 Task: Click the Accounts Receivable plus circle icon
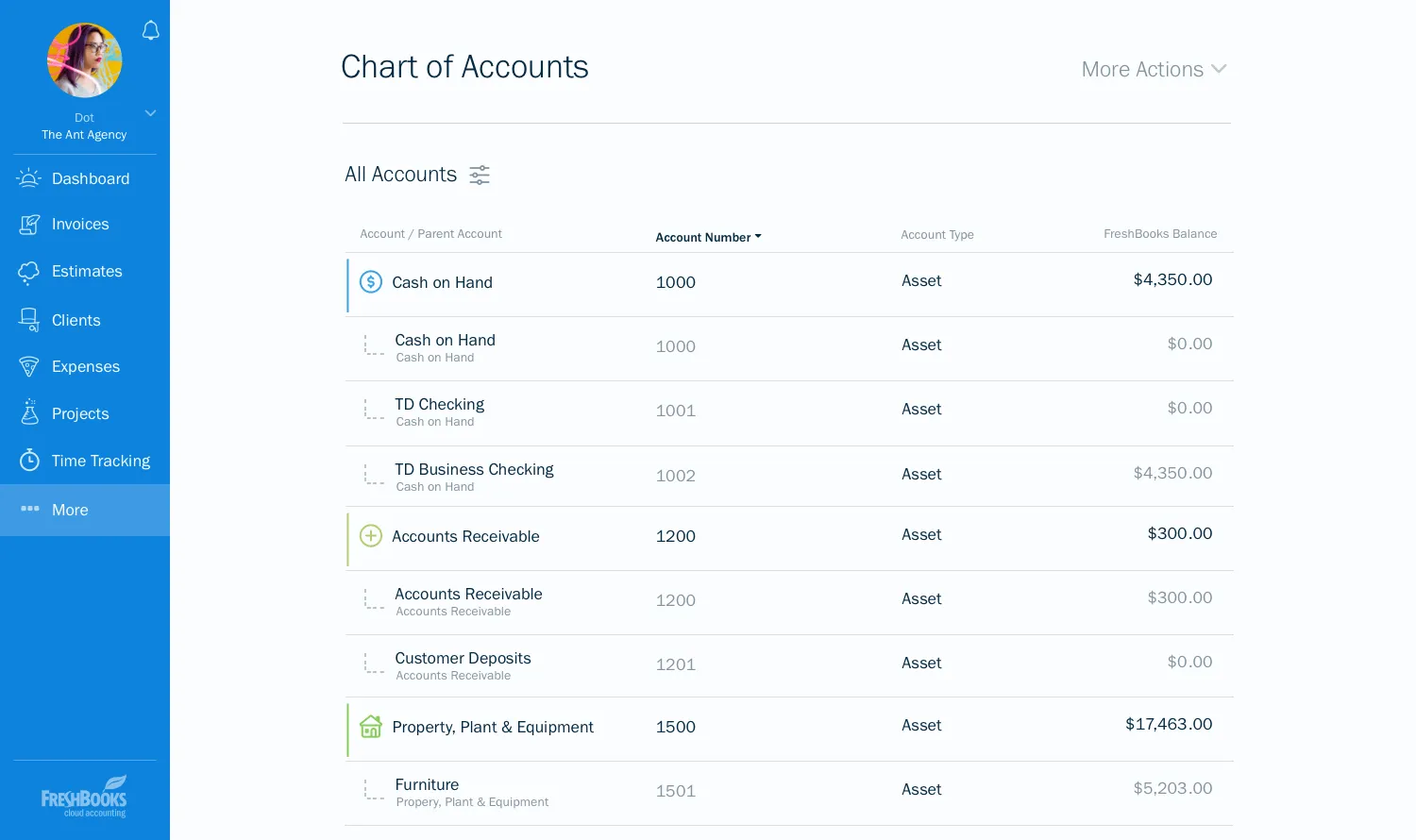[371, 536]
